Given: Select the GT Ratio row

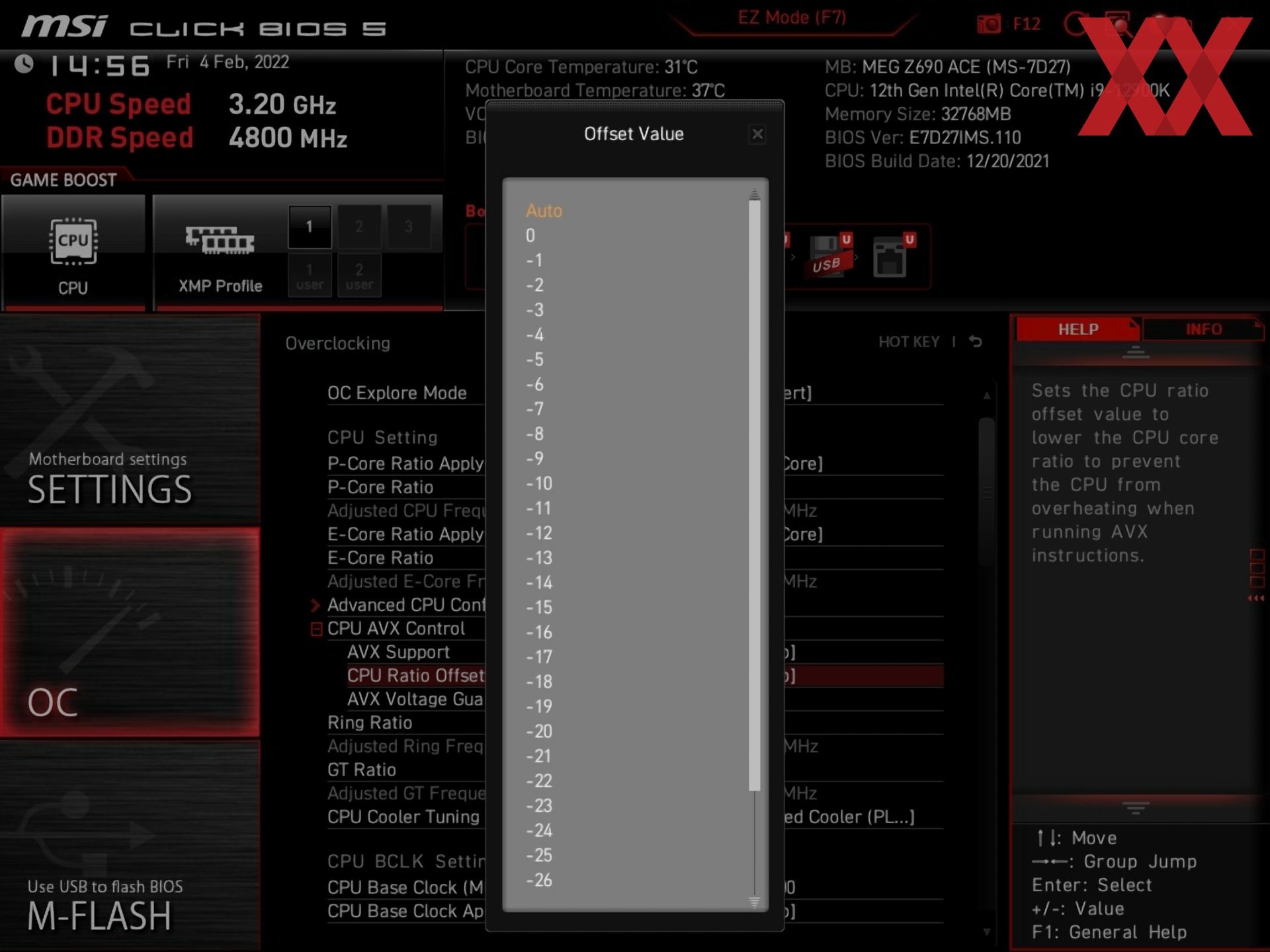Looking at the screenshot, I should (x=635, y=770).
